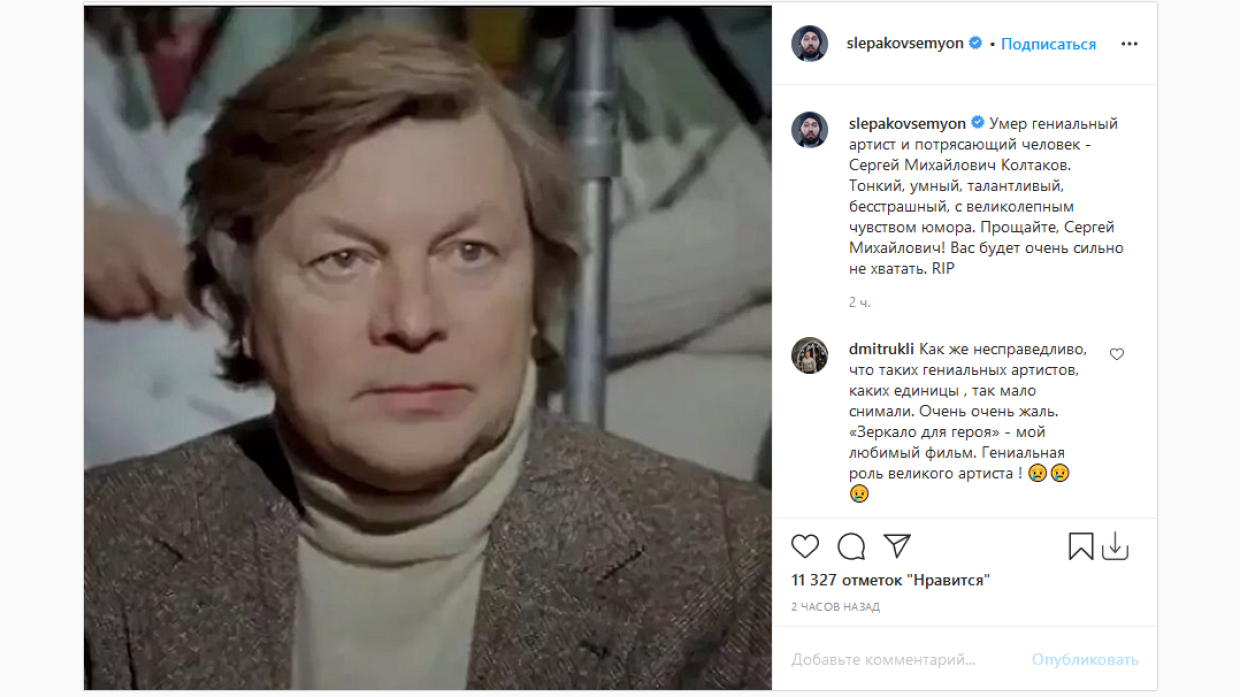Open dmitrukli's profile avatar

(x=810, y=355)
